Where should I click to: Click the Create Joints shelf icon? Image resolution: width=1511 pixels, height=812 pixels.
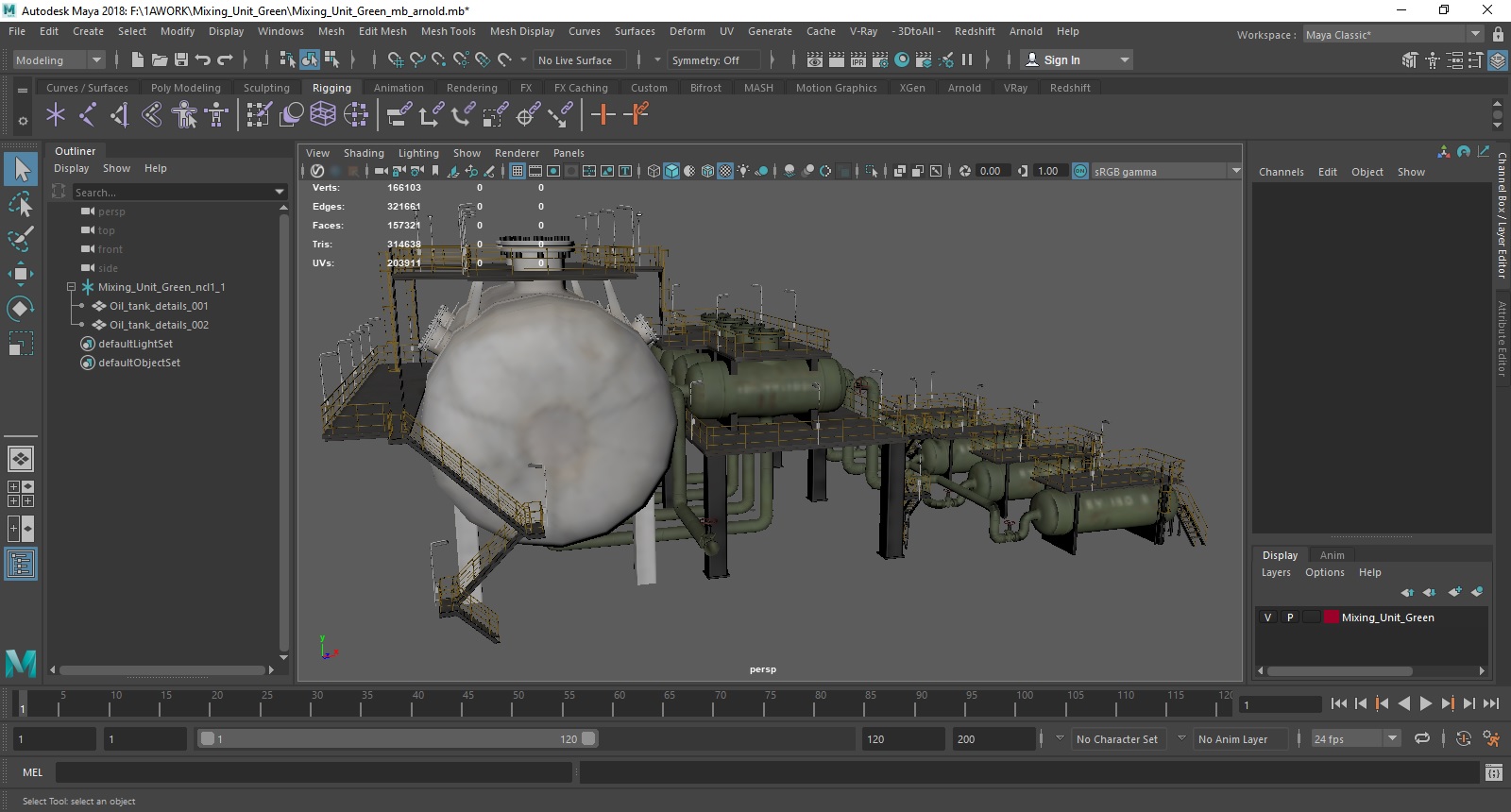88,115
